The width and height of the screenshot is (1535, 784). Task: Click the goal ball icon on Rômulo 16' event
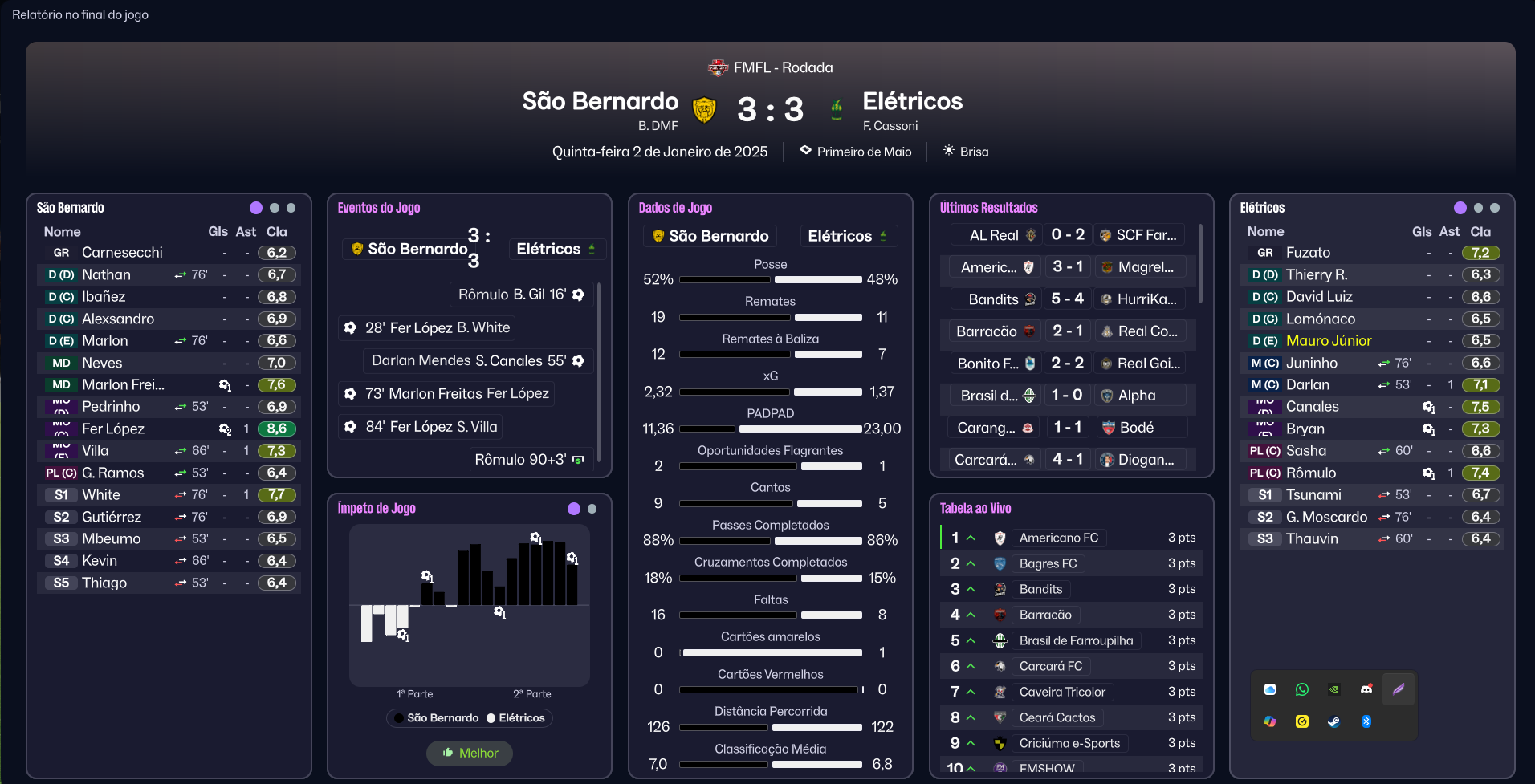(579, 295)
